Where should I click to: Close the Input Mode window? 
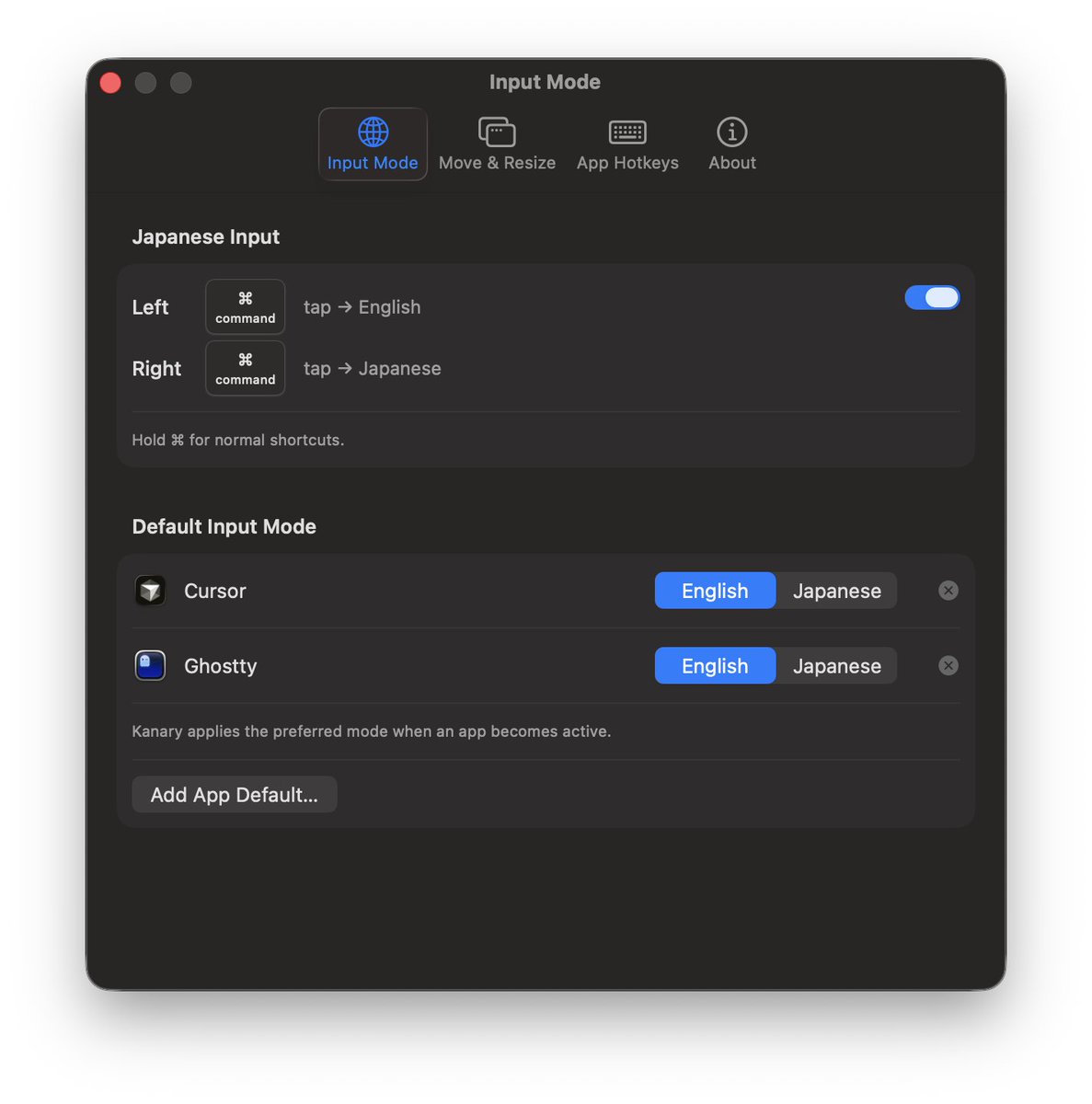pos(110,83)
